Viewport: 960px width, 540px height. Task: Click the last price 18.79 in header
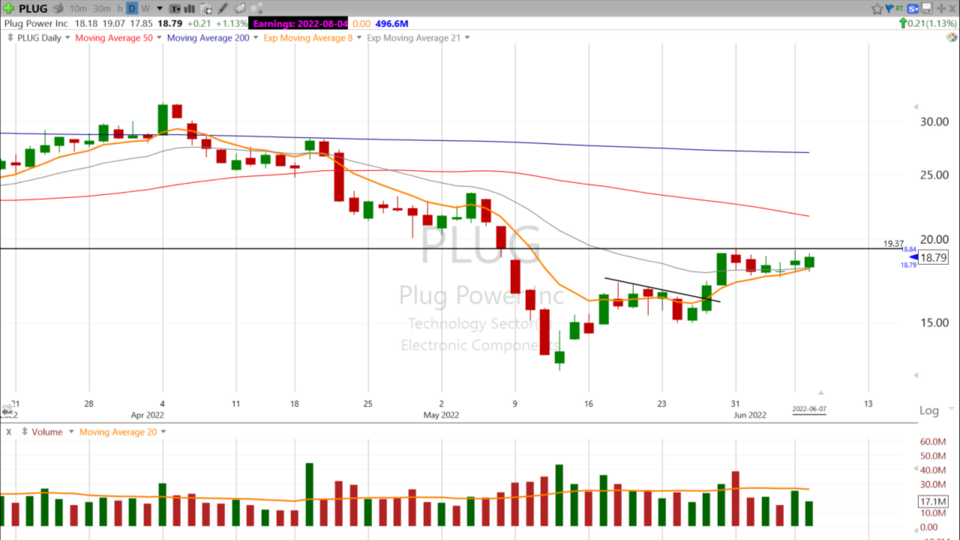[x=170, y=23]
